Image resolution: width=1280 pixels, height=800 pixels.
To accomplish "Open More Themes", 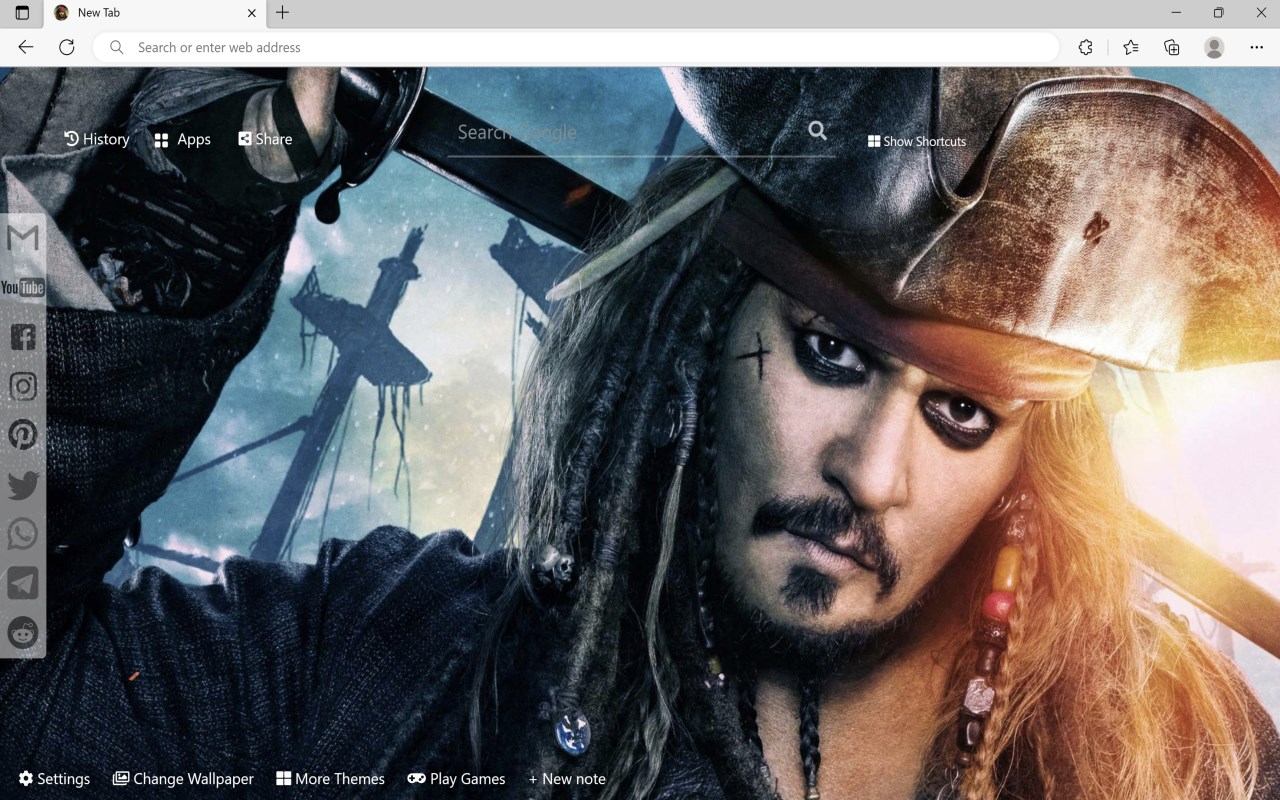I will click(x=330, y=779).
